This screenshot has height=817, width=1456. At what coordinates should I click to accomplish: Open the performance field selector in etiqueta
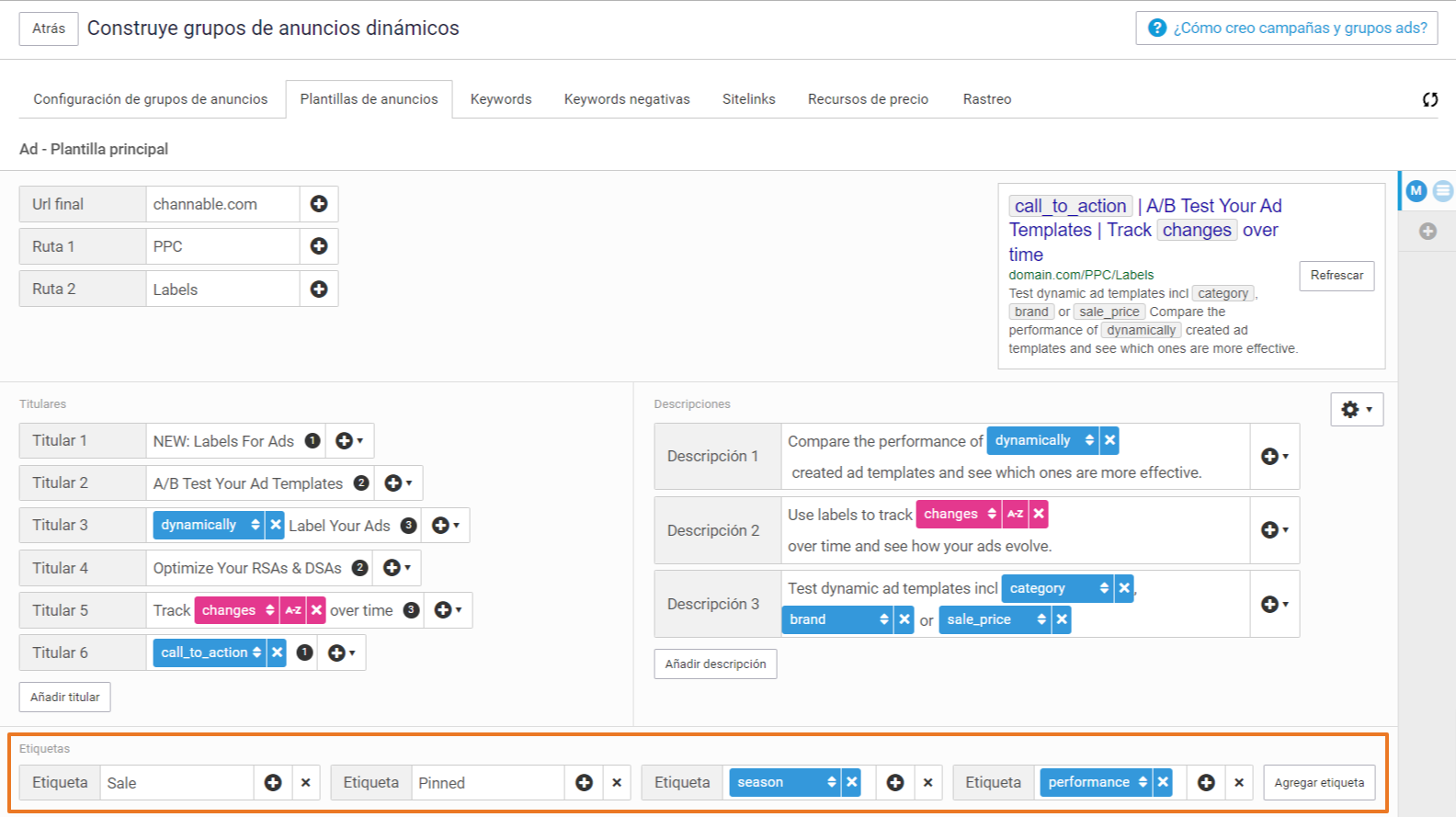(x=1097, y=782)
